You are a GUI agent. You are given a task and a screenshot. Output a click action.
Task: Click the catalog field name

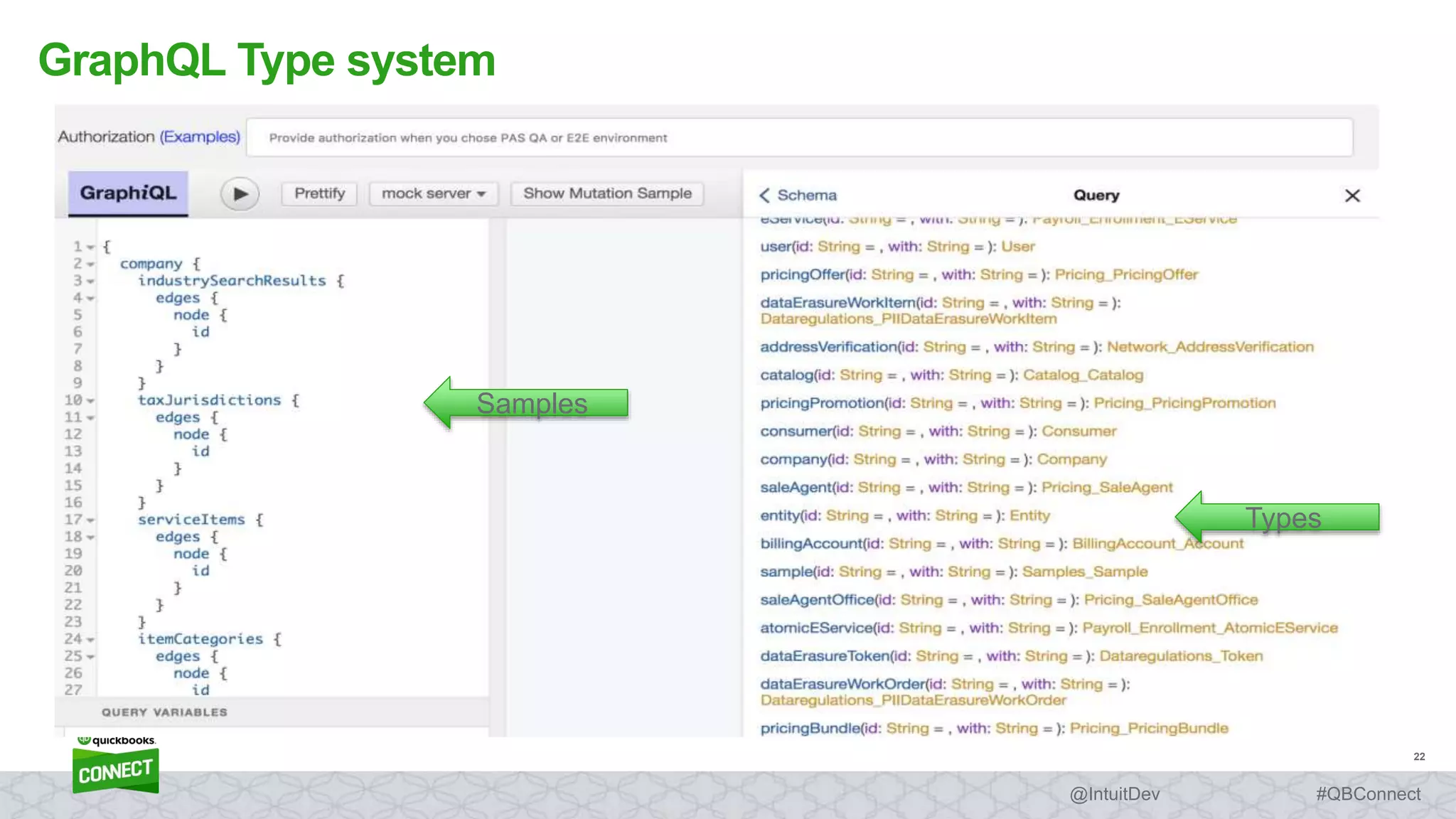tap(787, 375)
